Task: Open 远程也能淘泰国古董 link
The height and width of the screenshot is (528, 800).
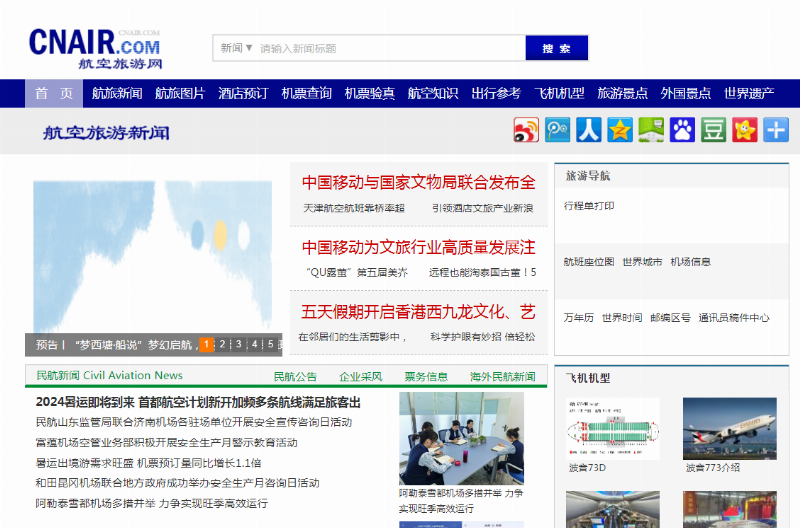Action: click(x=483, y=272)
